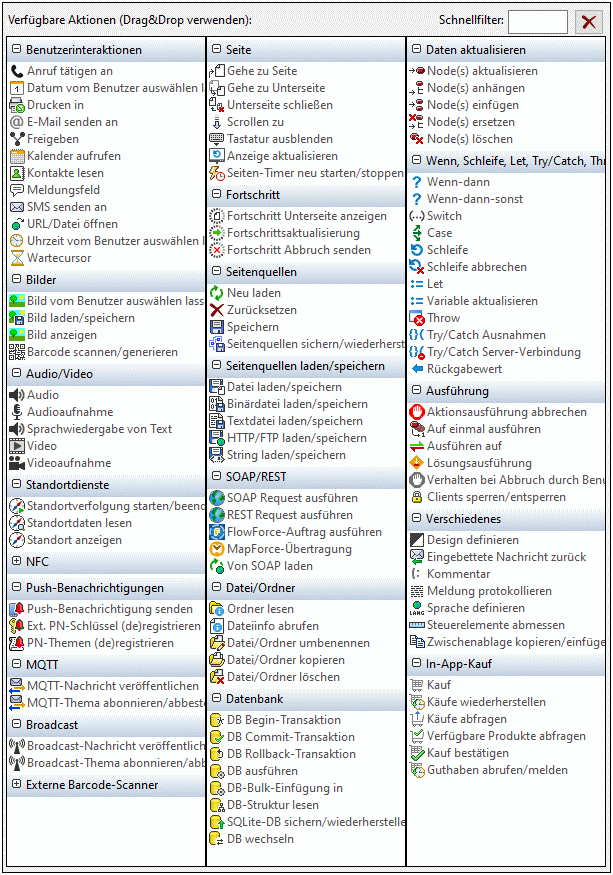This screenshot has height=875, width=613.
Task: Click the phone icon for Anruf tätigen an
Action: (x=17, y=71)
